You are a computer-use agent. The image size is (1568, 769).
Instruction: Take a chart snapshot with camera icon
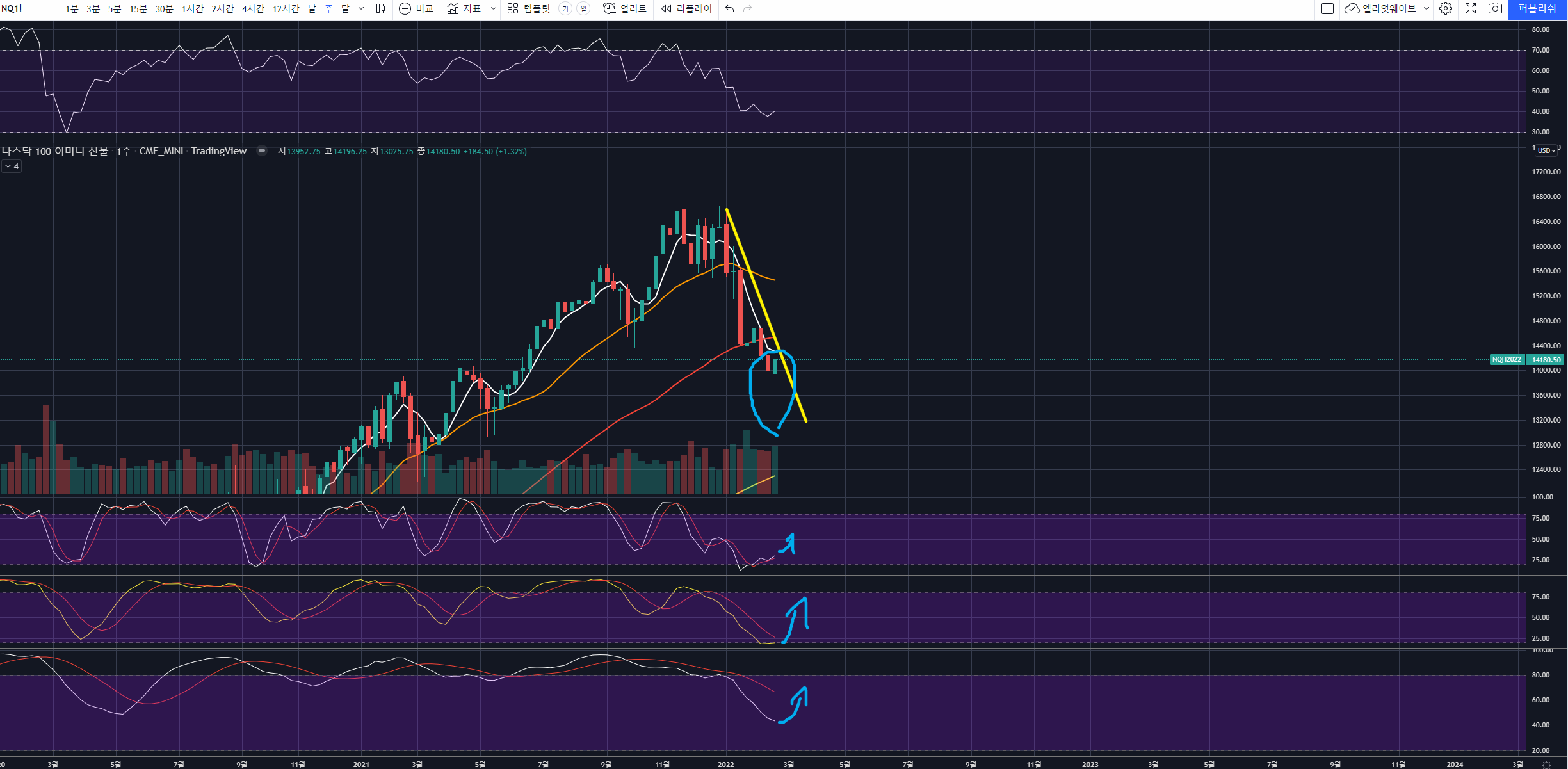tap(1495, 8)
